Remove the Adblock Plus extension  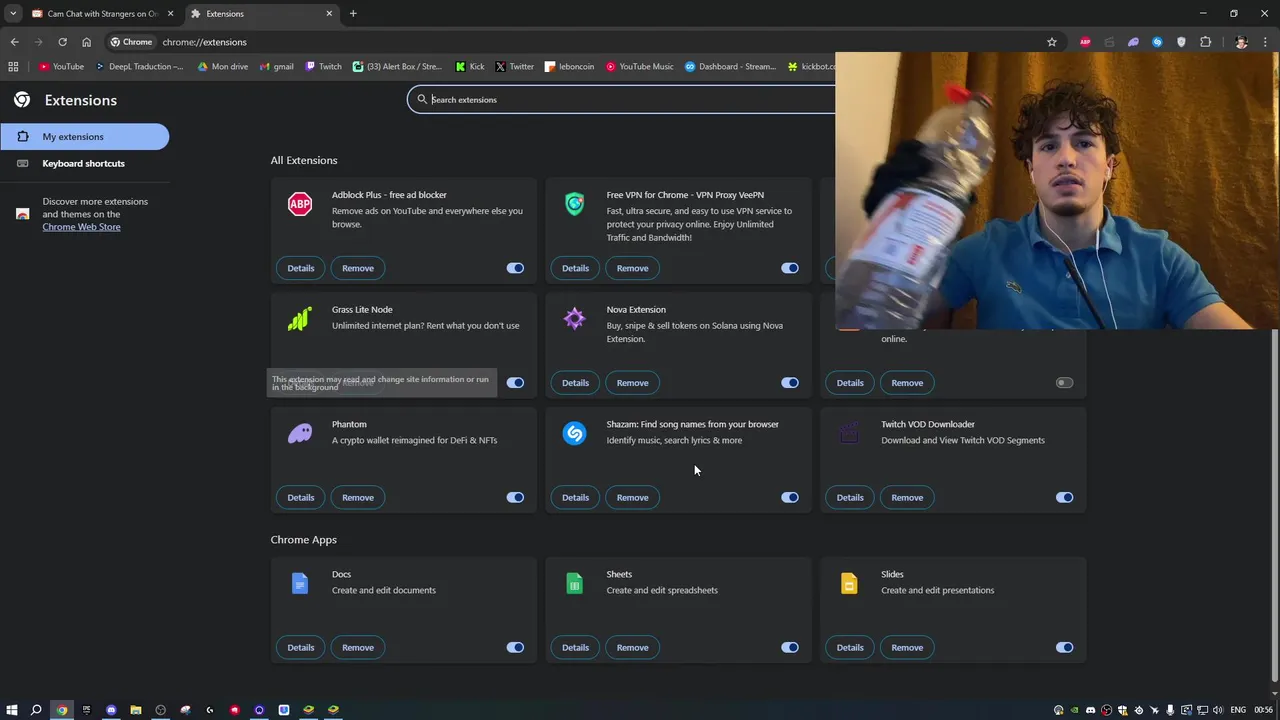pyautogui.click(x=358, y=268)
